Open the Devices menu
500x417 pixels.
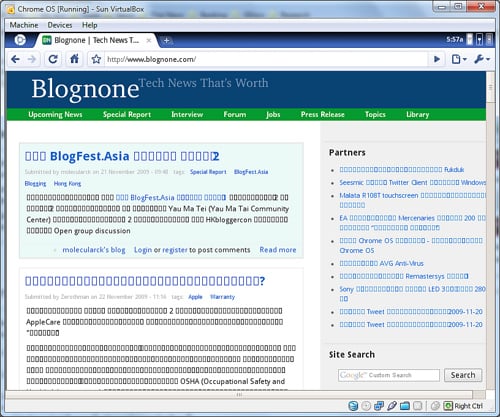point(60,25)
